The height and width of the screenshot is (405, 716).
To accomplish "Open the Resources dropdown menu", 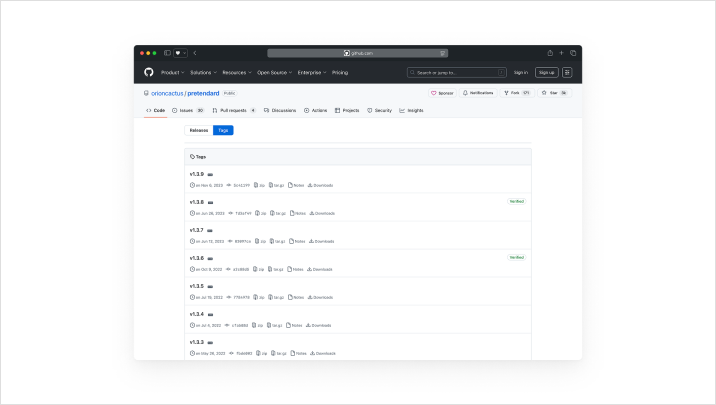I will coord(237,73).
